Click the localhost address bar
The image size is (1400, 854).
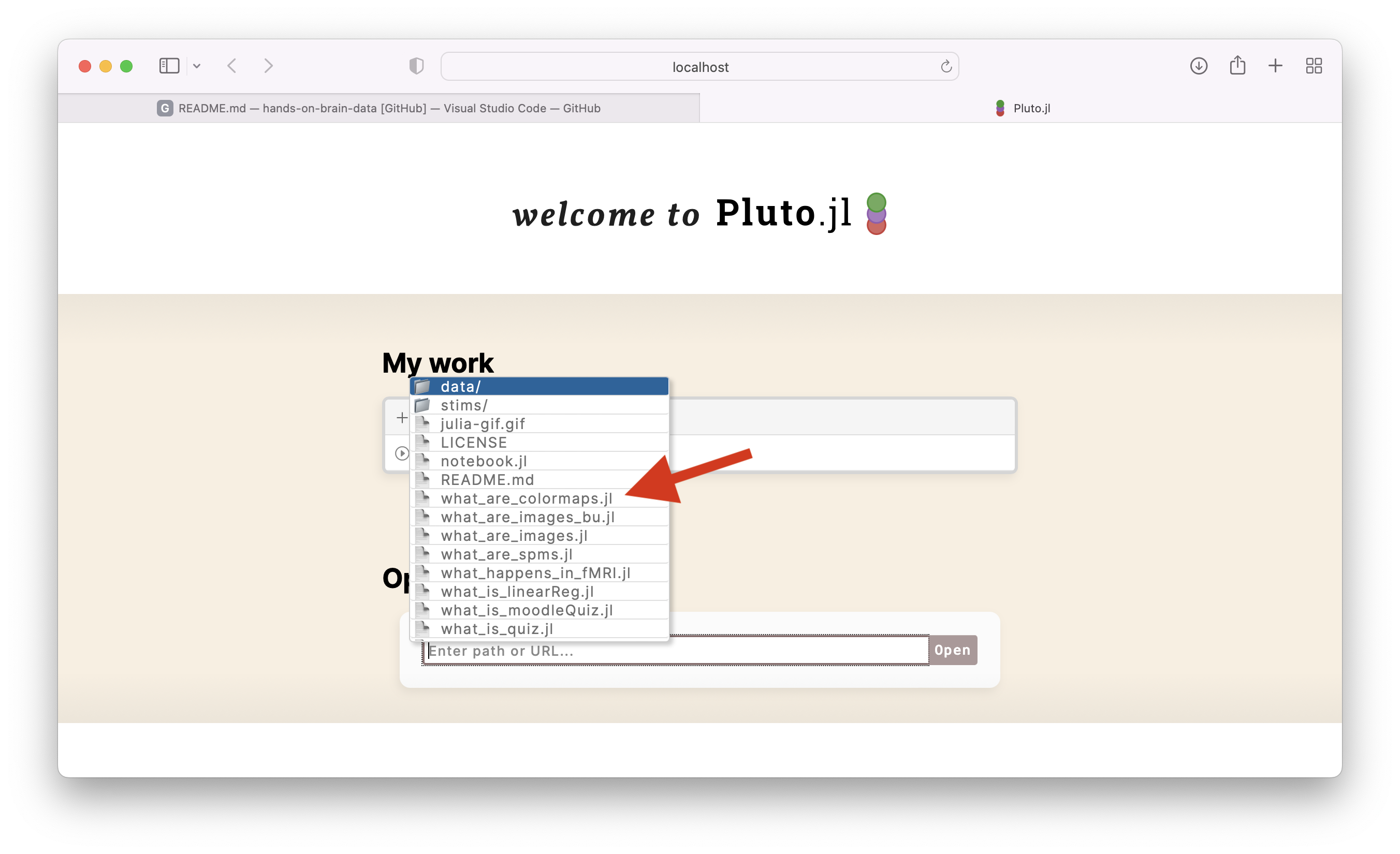pos(699,67)
